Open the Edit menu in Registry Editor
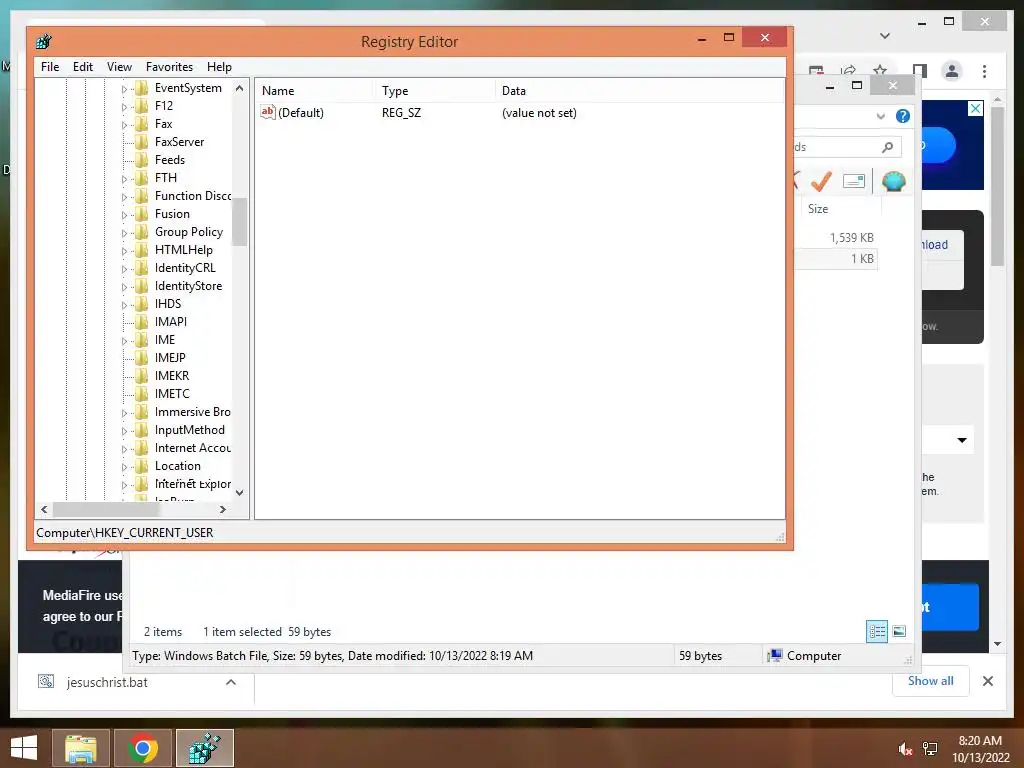This screenshot has height=768, width=1024. pyautogui.click(x=82, y=67)
